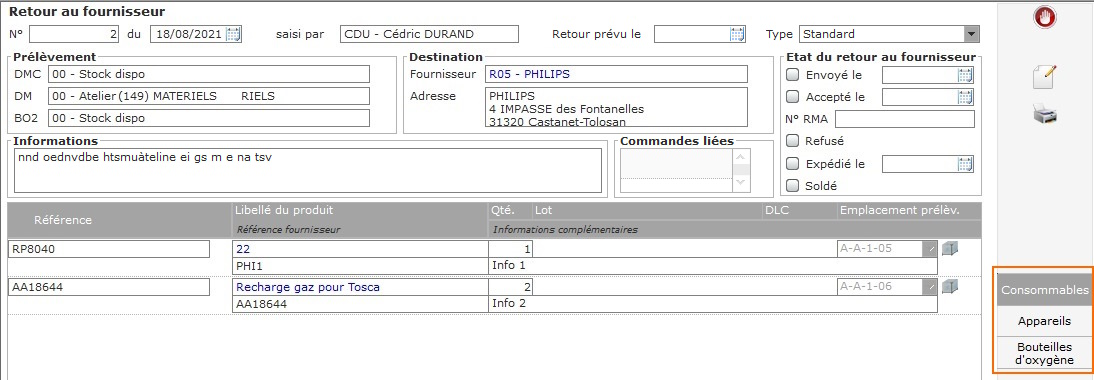The image size is (1094, 380).
Task: Switch to the Appareils tab
Action: tap(1044, 321)
